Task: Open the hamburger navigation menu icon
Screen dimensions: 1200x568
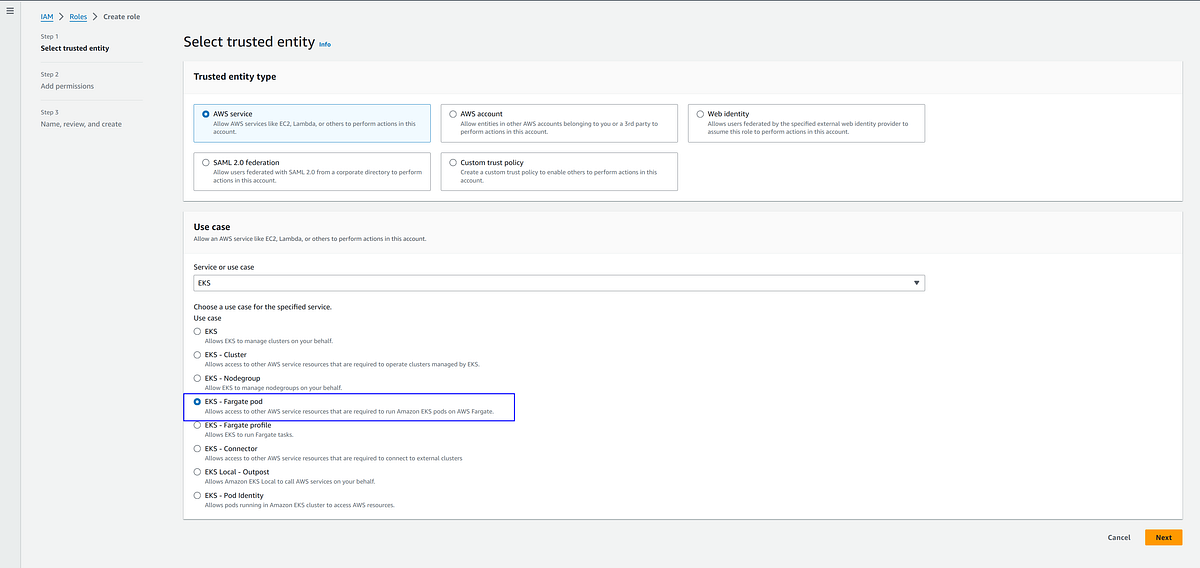Action: [x=10, y=10]
